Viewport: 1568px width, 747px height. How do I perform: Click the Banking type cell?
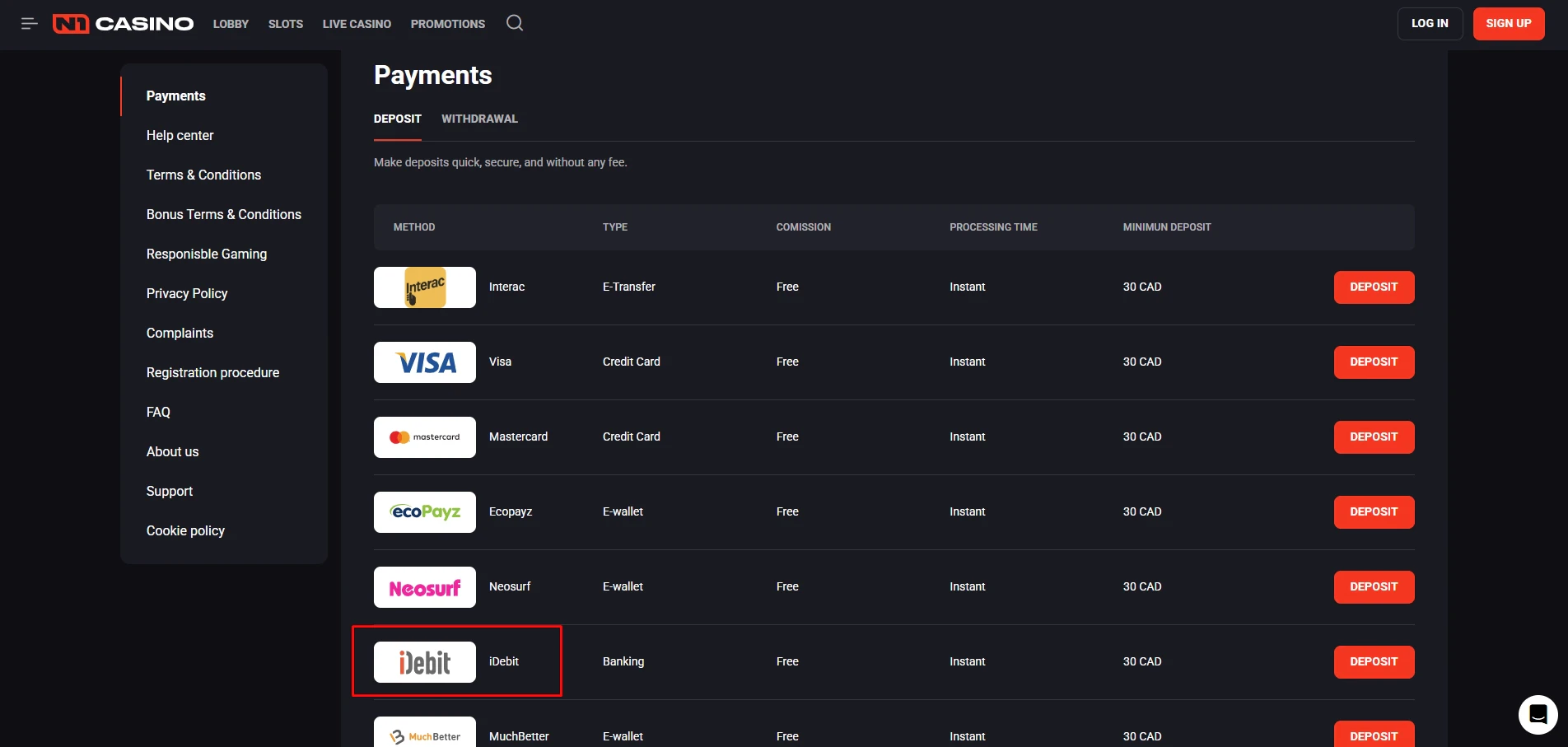[x=623, y=662]
